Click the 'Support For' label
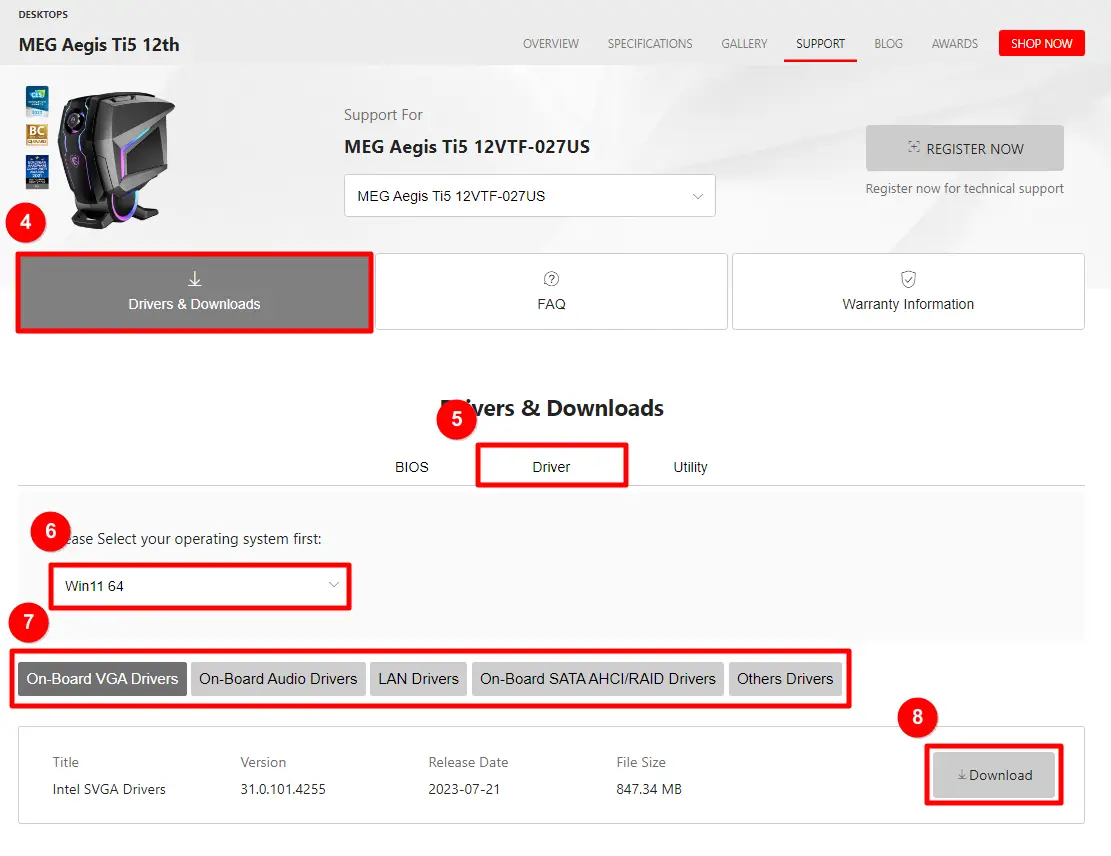This screenshot has width=1111, height=856. click(x=383, y=115)
